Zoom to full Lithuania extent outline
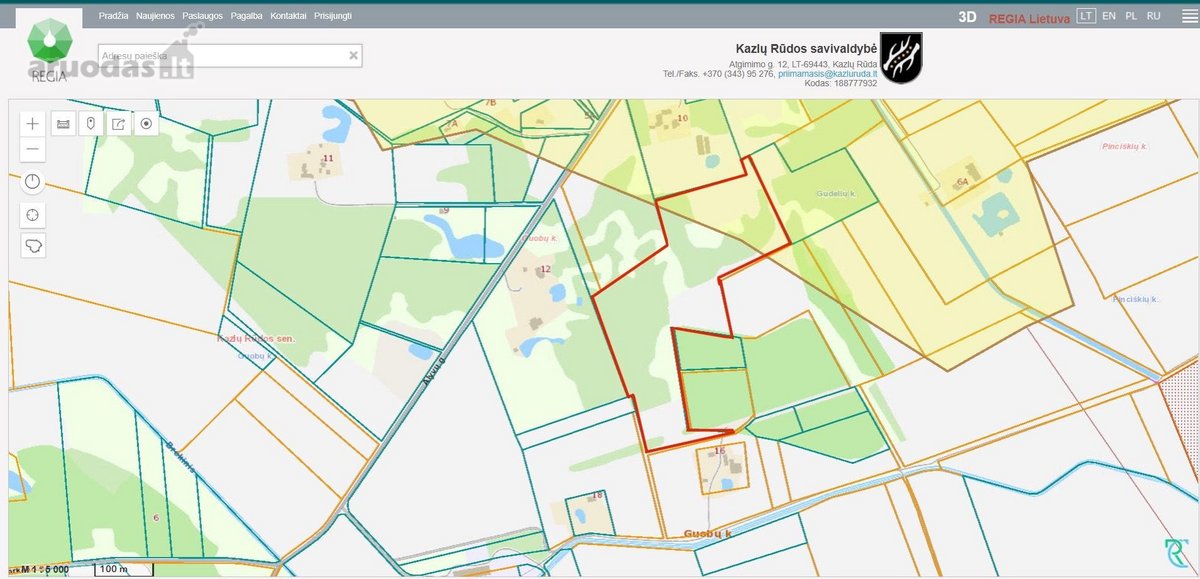 pyautogui.click(x=33, y=245)
